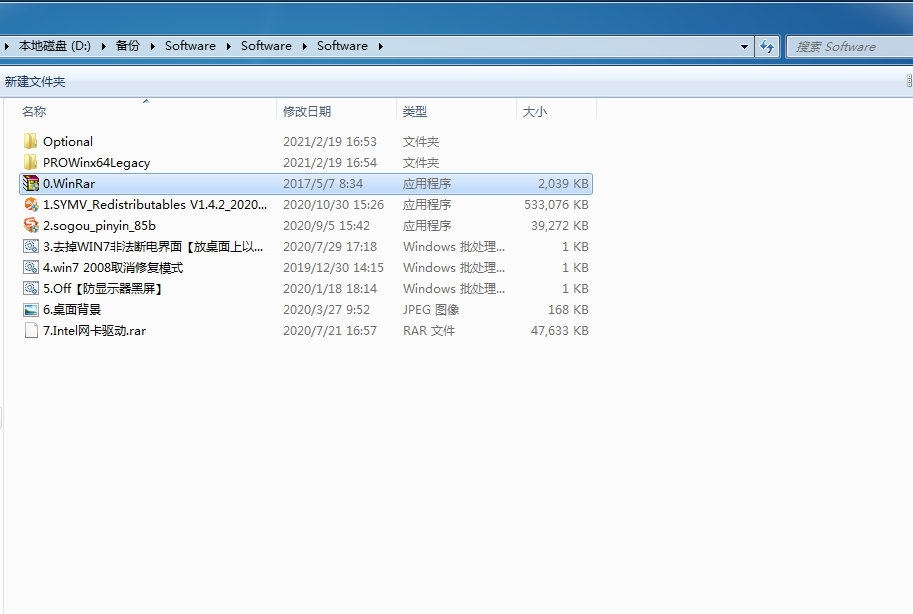Viewport: 913px width, 614px height.
Task: Expand the arrow after 备份 in path
Action: [x=152, y=46]
